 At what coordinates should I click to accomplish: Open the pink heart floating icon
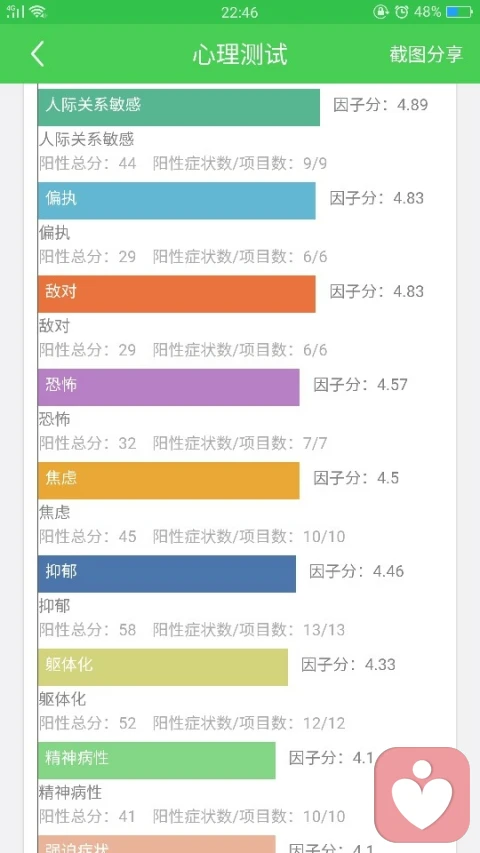pyautogui.click(x=422, y=794)
